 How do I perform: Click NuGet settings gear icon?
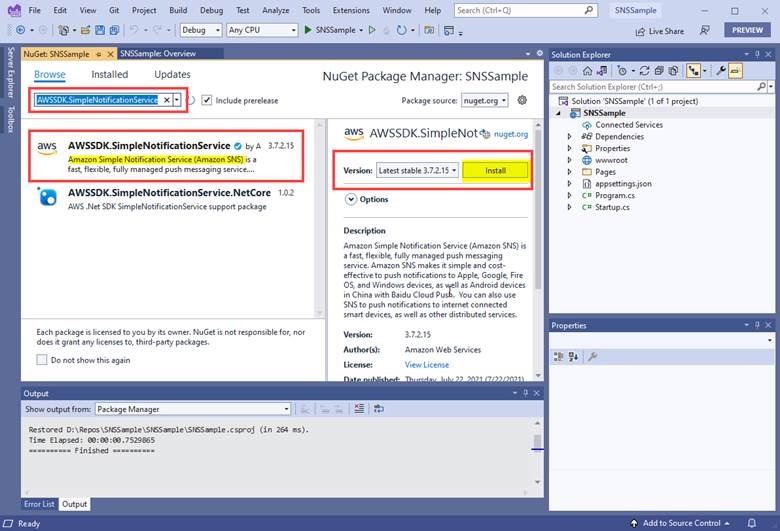(522, 100)
